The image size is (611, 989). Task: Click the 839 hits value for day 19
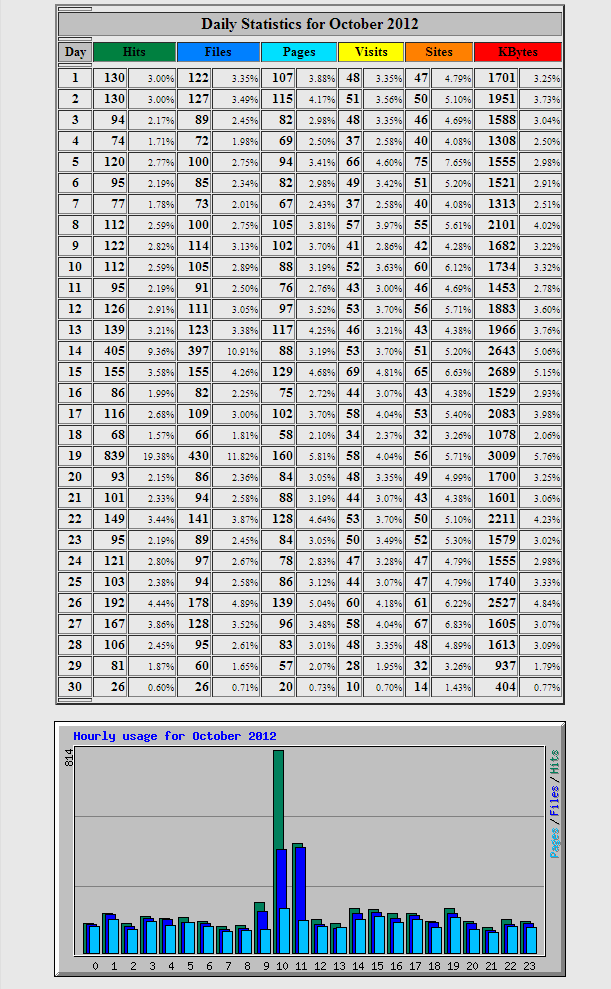(112, 455)
